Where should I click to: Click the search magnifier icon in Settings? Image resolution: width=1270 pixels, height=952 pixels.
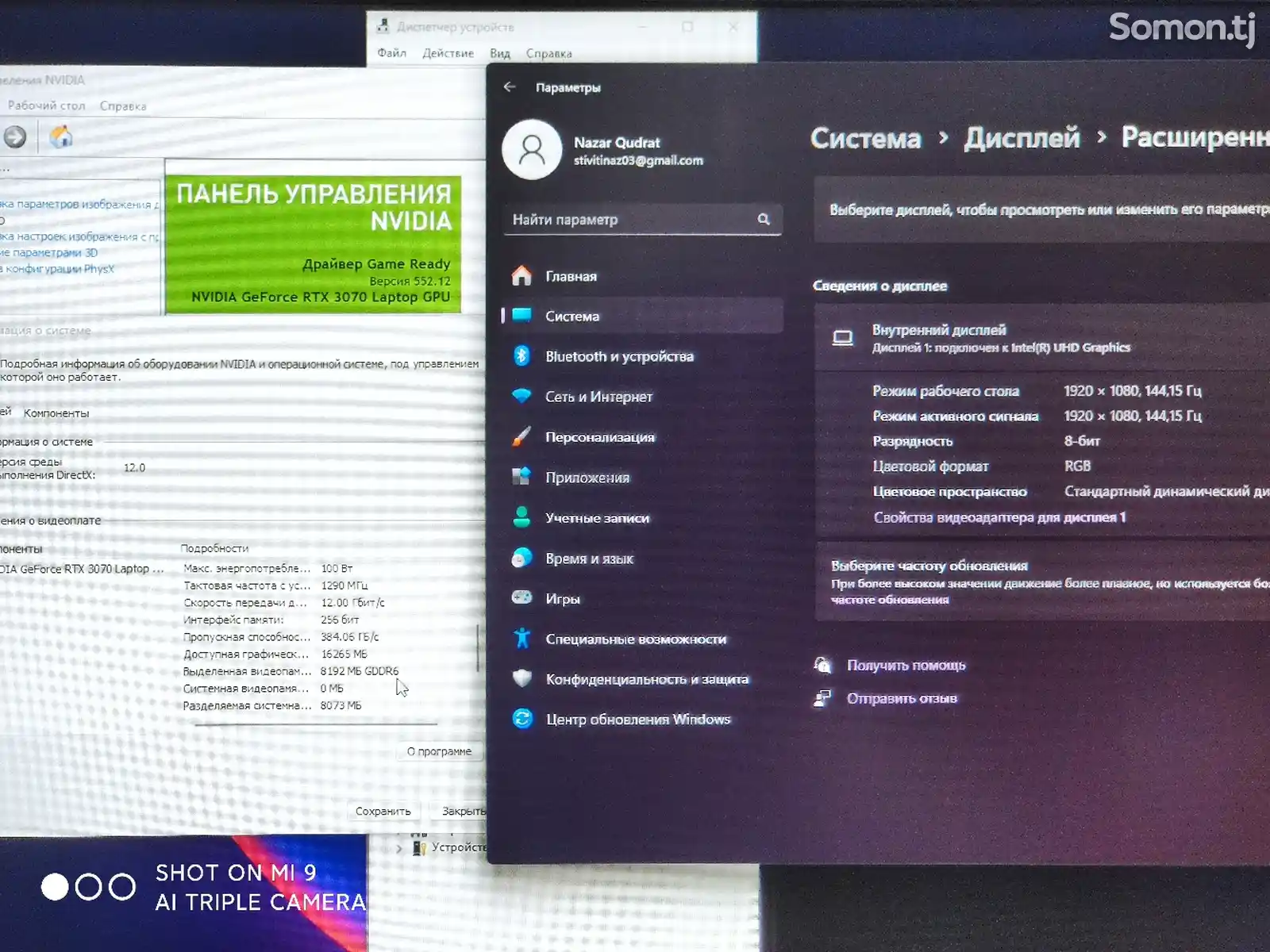tap(764, 219)
